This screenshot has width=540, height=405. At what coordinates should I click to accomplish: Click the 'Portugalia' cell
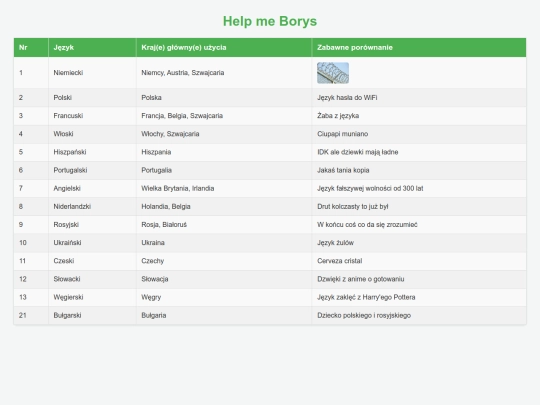click(x=224, y=170)
